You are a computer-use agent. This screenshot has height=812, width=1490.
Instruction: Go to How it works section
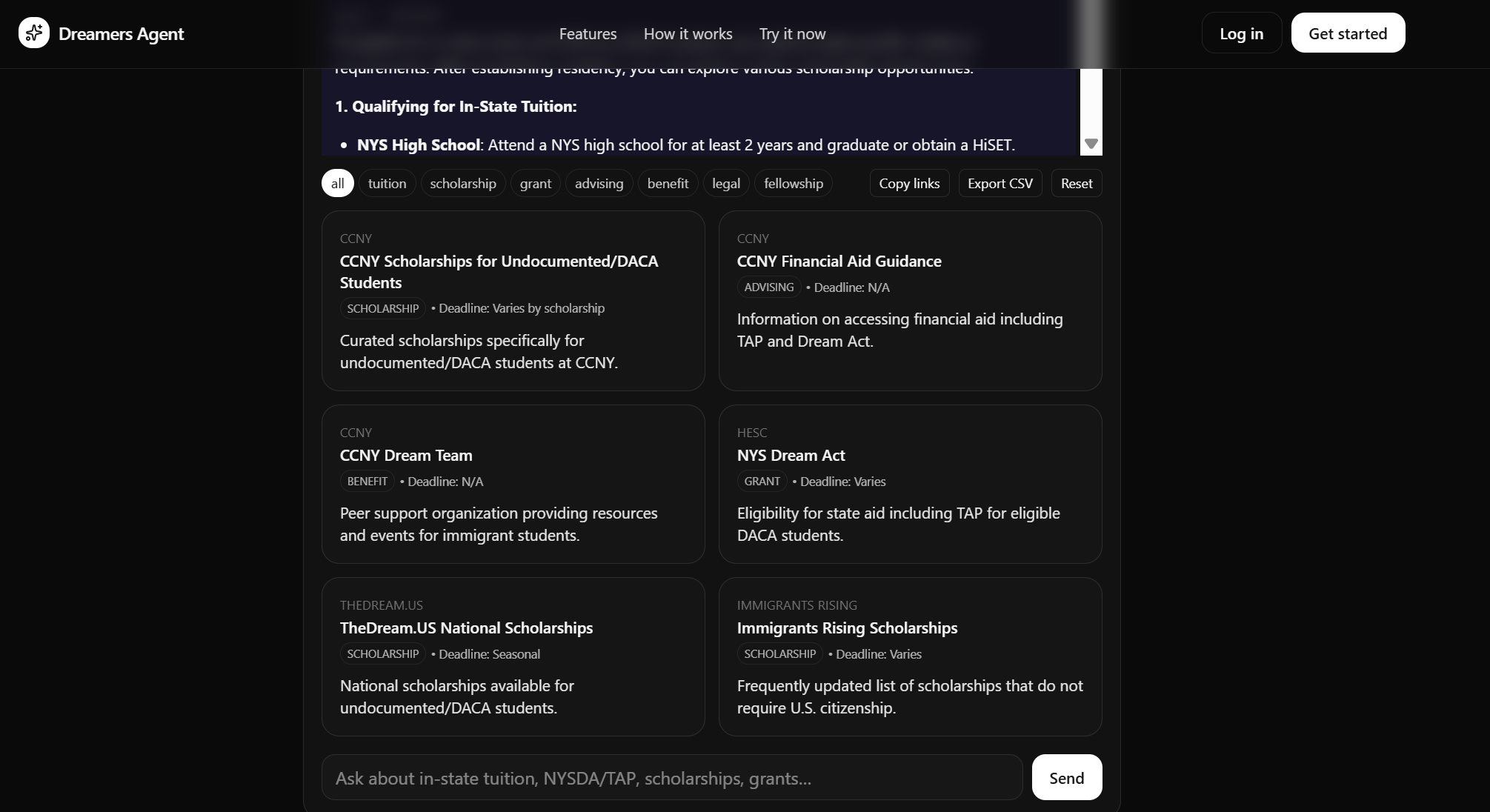click(688, 34)
